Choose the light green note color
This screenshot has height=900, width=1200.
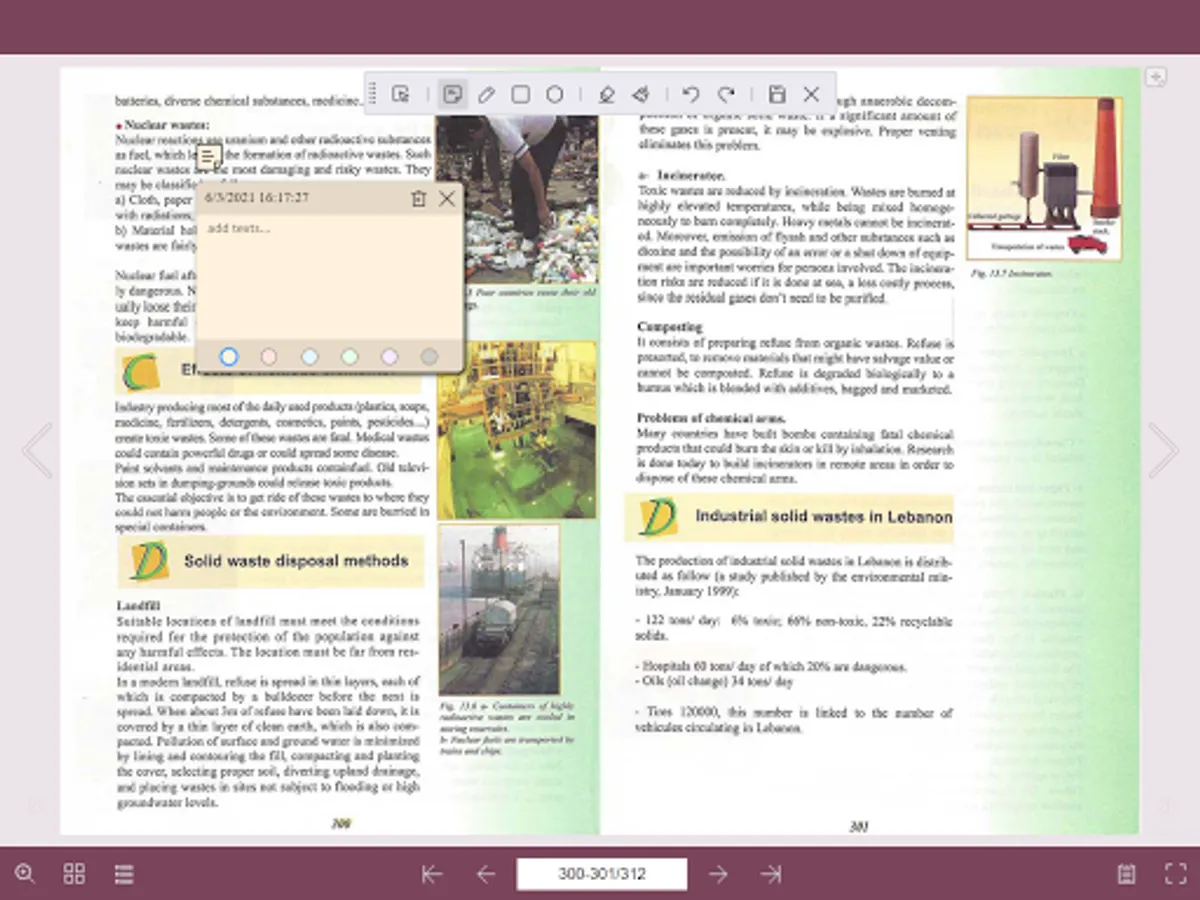(x=349, y=357)
